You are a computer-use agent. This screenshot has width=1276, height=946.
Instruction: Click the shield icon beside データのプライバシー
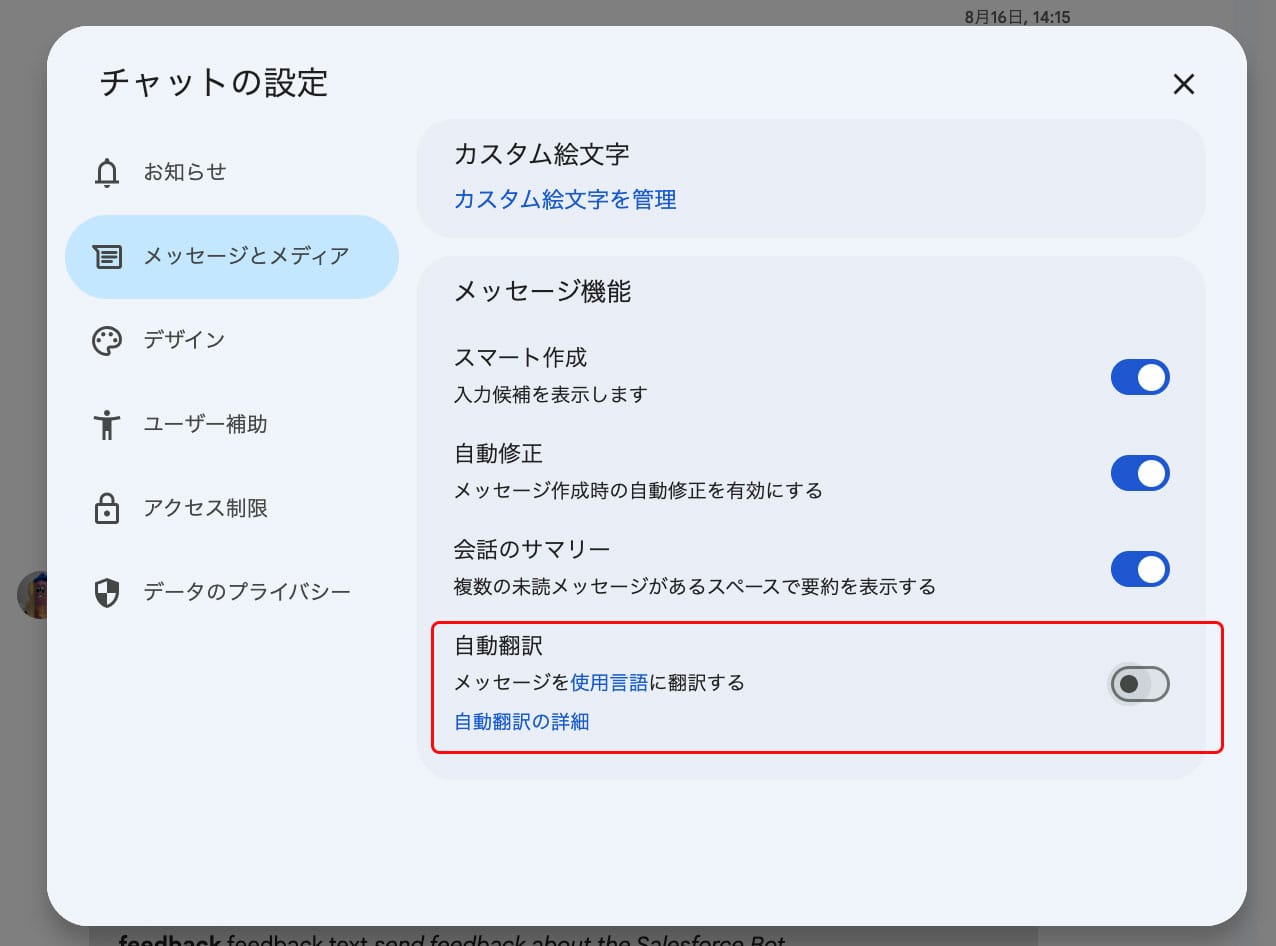(106, 593)
